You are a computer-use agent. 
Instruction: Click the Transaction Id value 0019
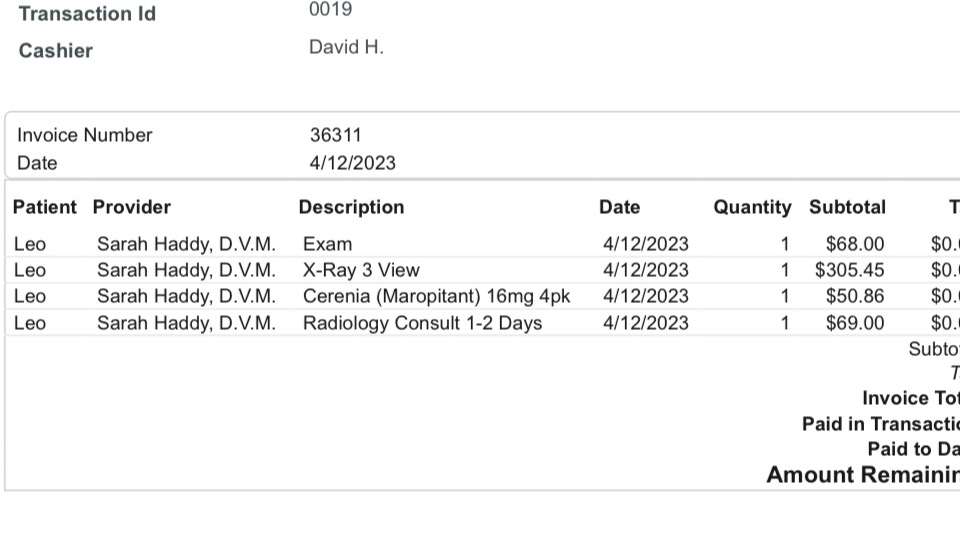[331, 10]
